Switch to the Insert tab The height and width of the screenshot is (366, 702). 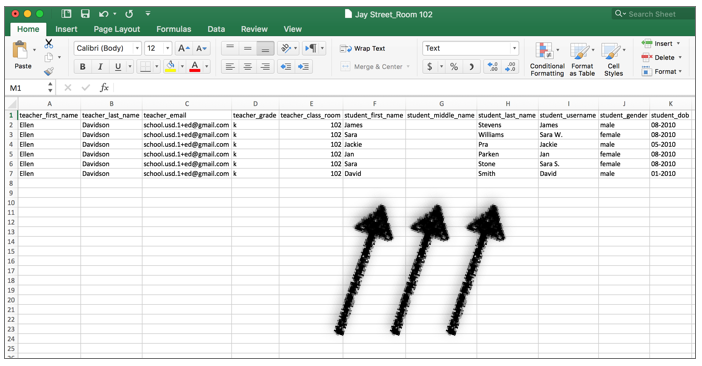(66, 29)
